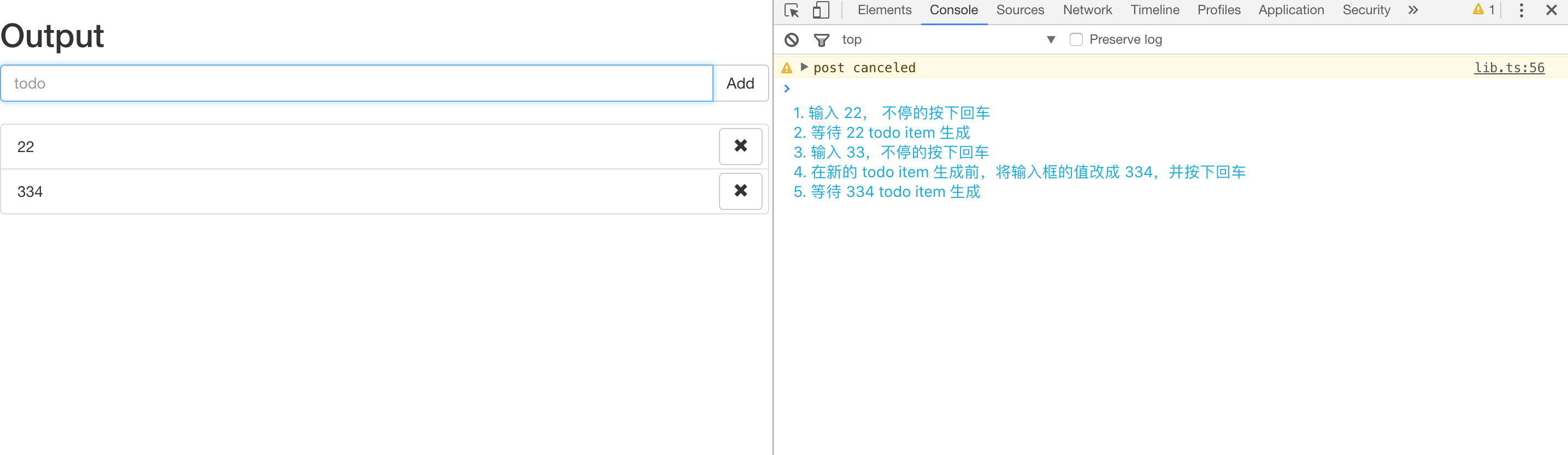Enable the Preserve log checkbox
The width and height of the screenshot is (1568, 455).
[x=1076, y=39]
